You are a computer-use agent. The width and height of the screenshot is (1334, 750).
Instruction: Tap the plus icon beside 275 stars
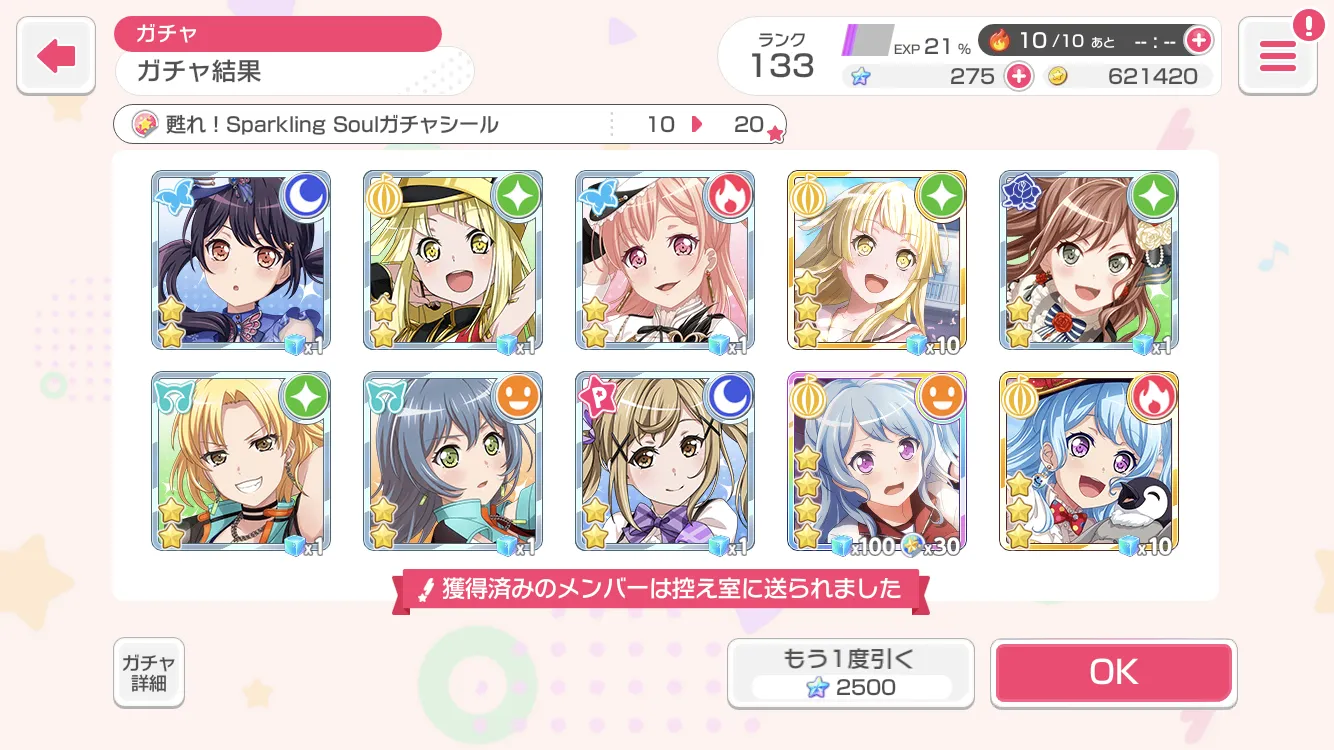pyautogui.click(x=1018, y=76)
